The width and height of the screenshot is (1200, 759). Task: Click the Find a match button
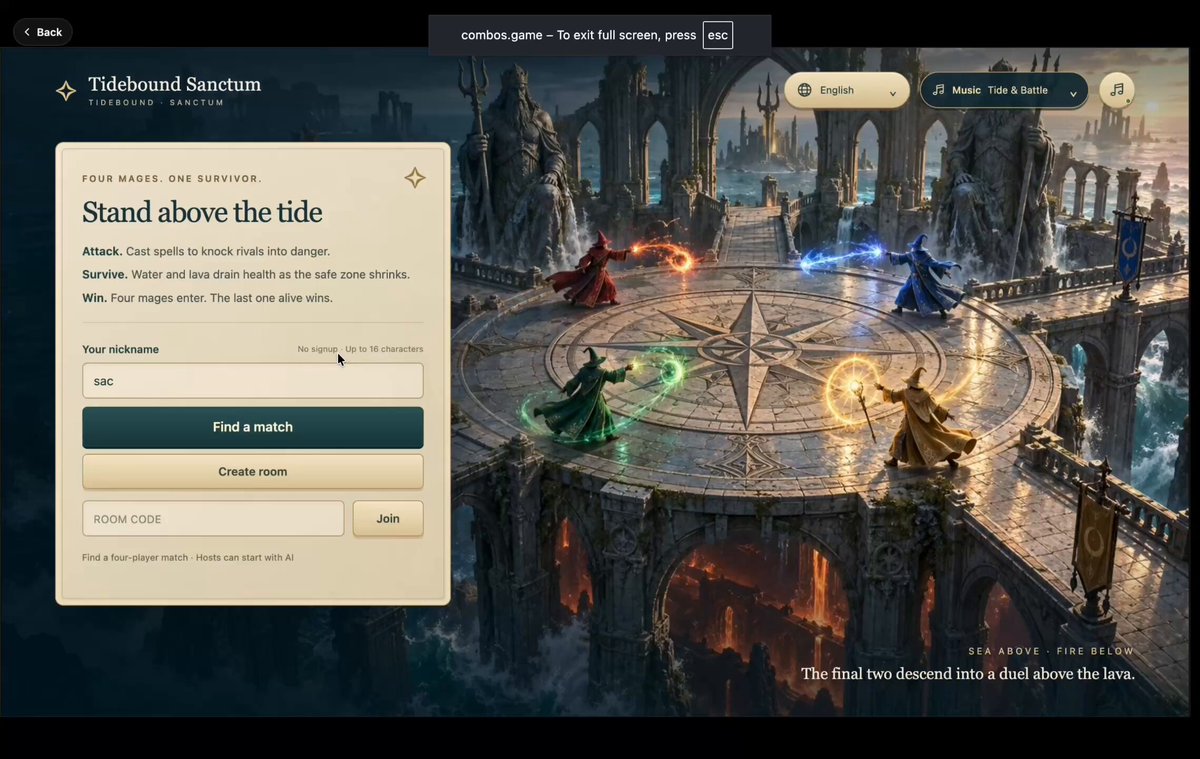coord(253,427)
